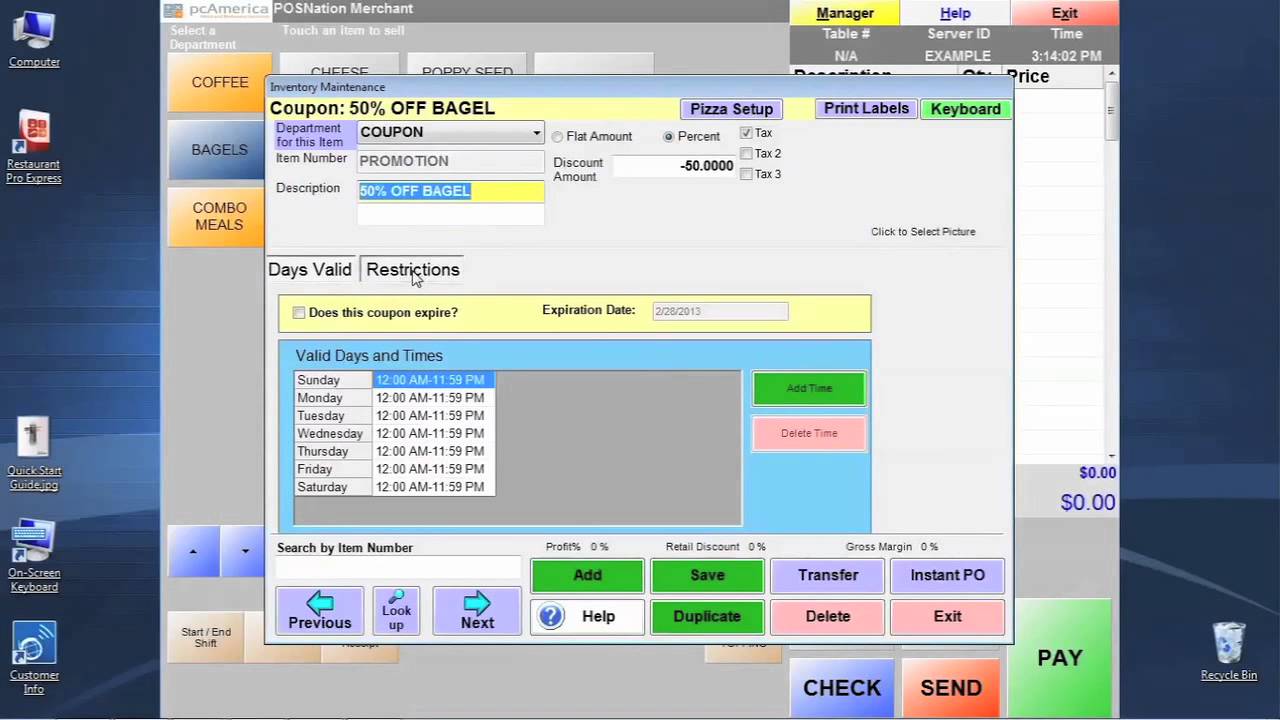Click the Transfer button

point(828,575)
